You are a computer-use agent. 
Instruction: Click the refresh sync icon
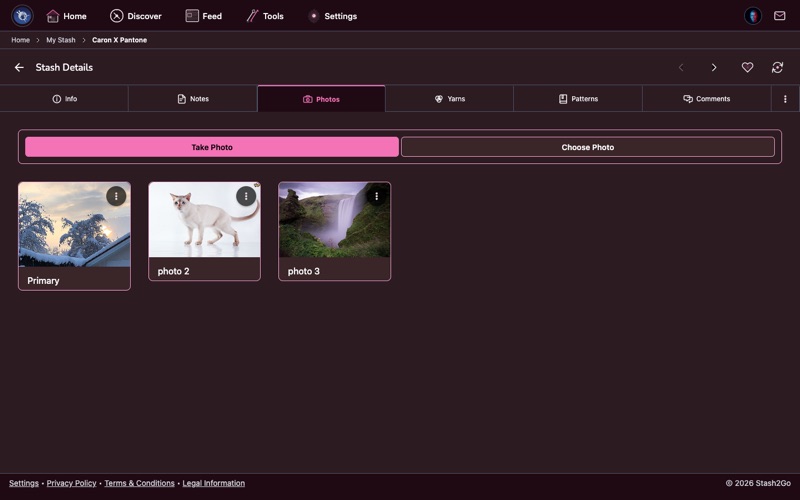coord(777,68)
